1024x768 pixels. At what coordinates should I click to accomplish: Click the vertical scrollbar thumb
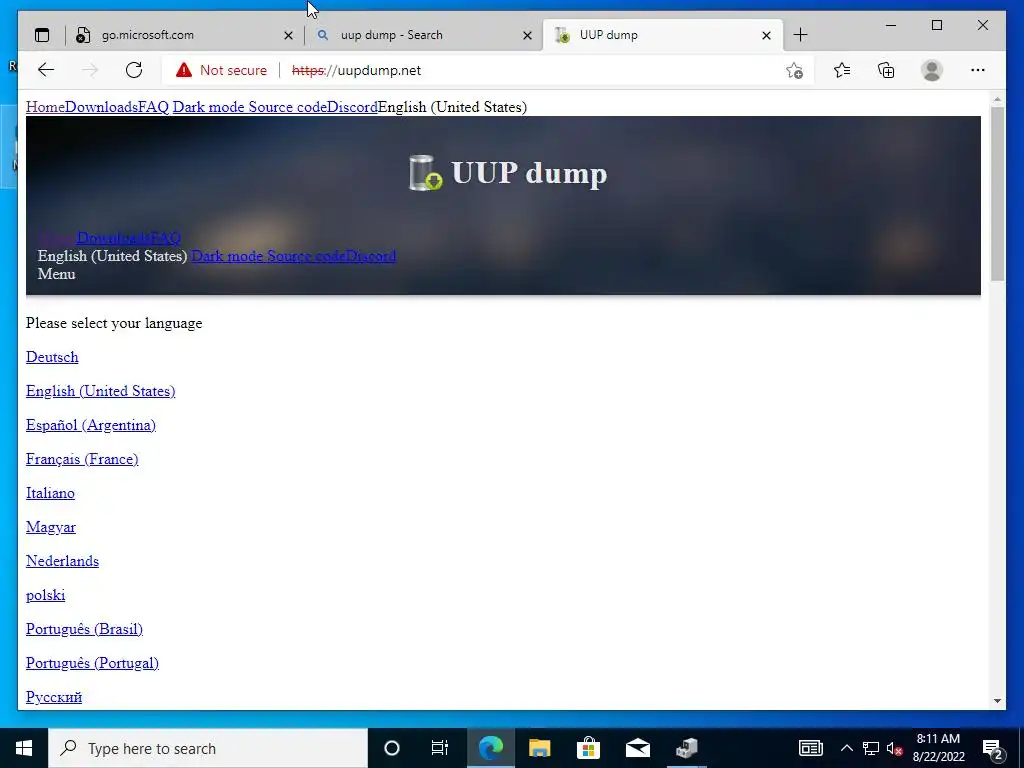[997, 194]
